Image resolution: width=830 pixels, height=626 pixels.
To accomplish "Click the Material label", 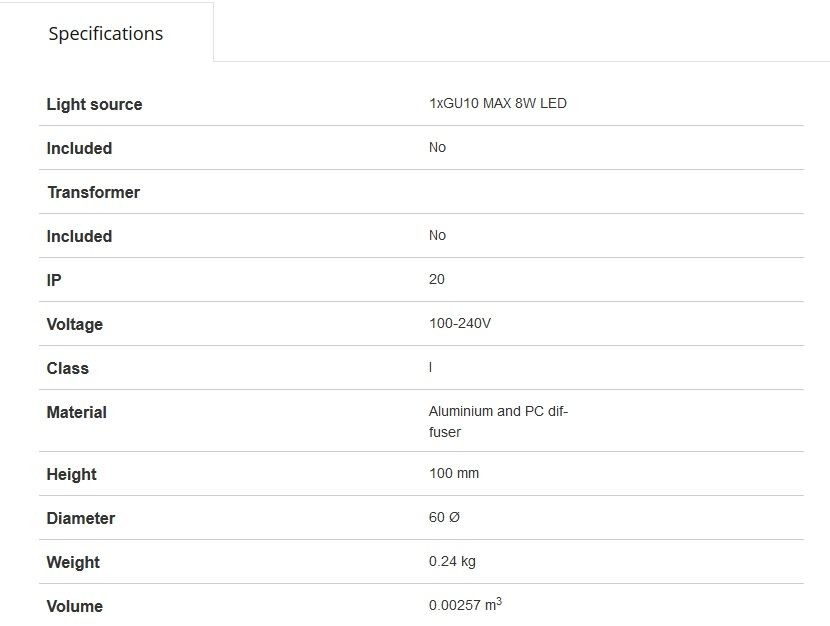I will pos(76,412).
